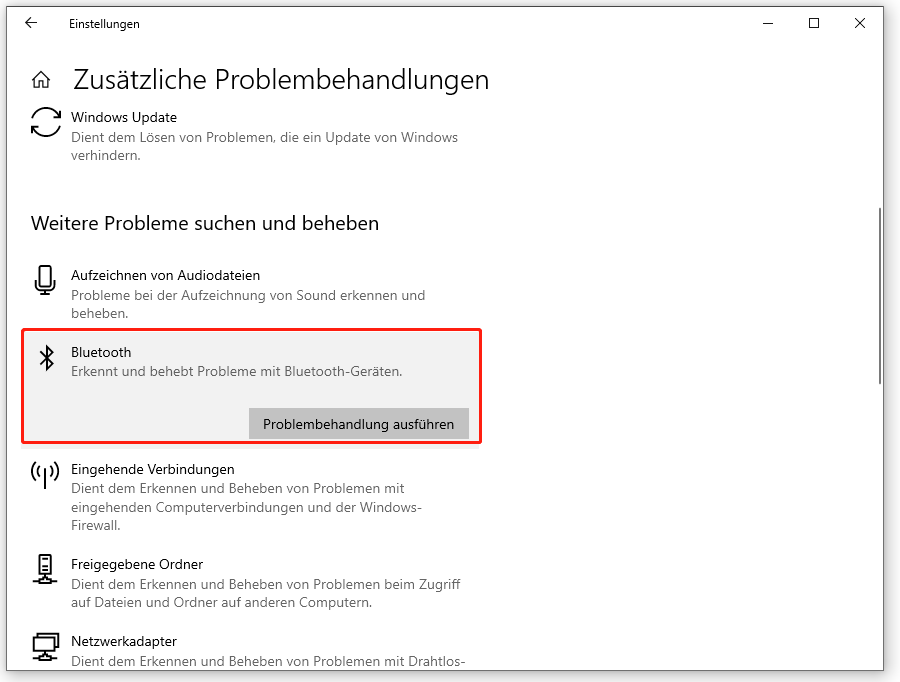The width and height of the screenshot is (900, 682).
Task: Click the antenna icon for Eingehende Verbindungen
Action: (x=46, y=474)
